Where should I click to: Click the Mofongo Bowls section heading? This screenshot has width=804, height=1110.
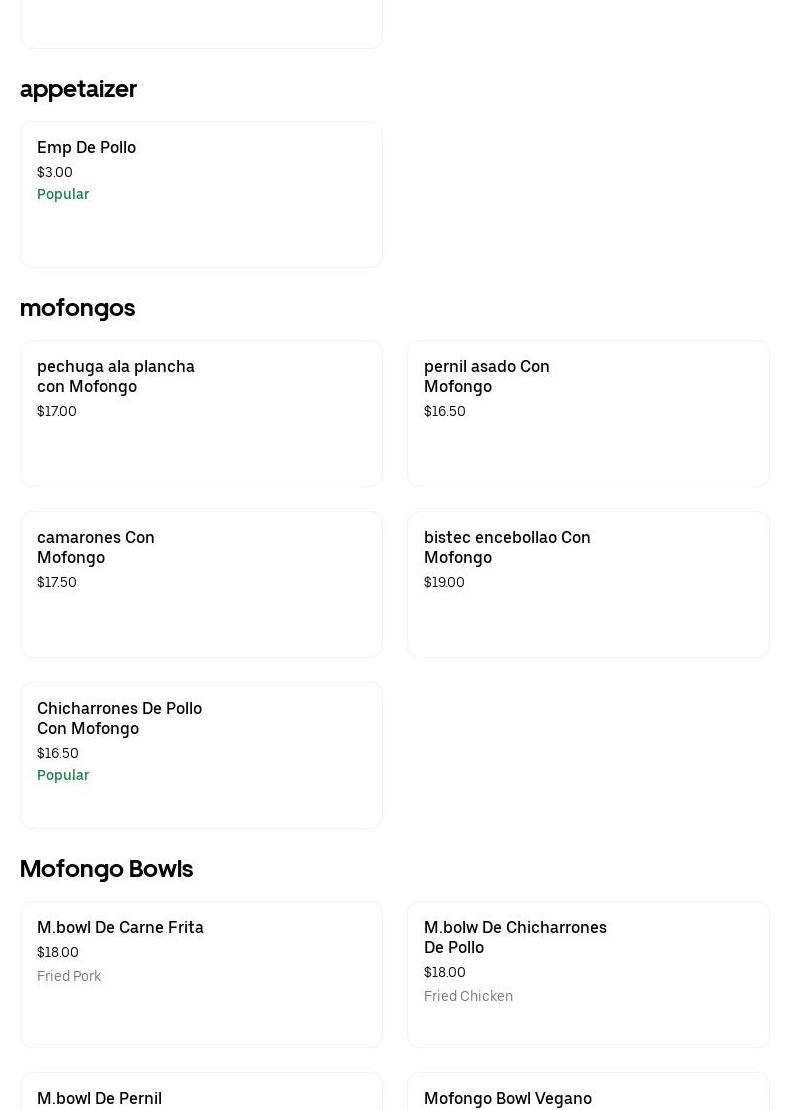[106, 869]
